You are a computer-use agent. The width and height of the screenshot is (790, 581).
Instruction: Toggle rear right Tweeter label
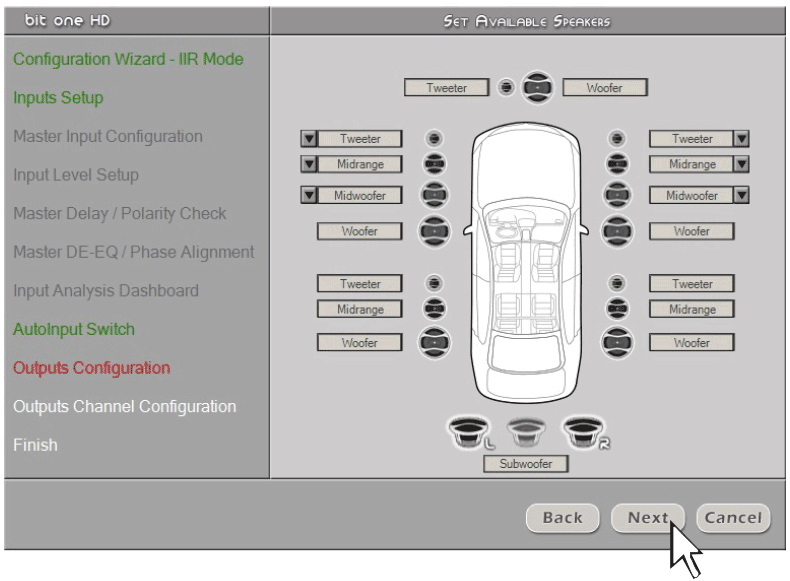692,284
